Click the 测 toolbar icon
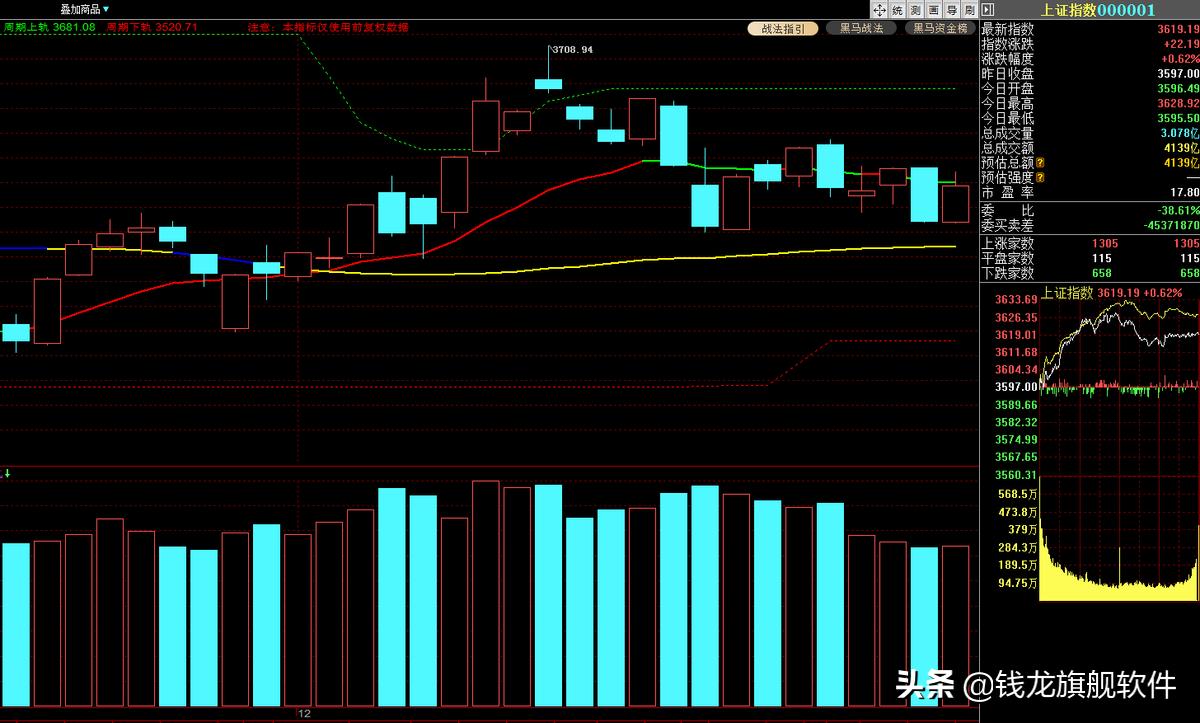The width and height of the screenshot is (1200, 723). (915, 9)
